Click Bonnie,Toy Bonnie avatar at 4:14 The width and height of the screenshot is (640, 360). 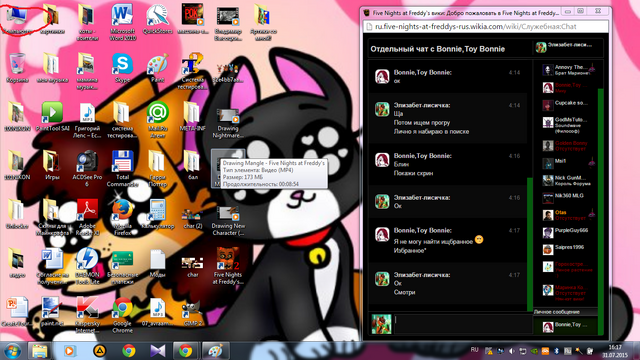382,76
